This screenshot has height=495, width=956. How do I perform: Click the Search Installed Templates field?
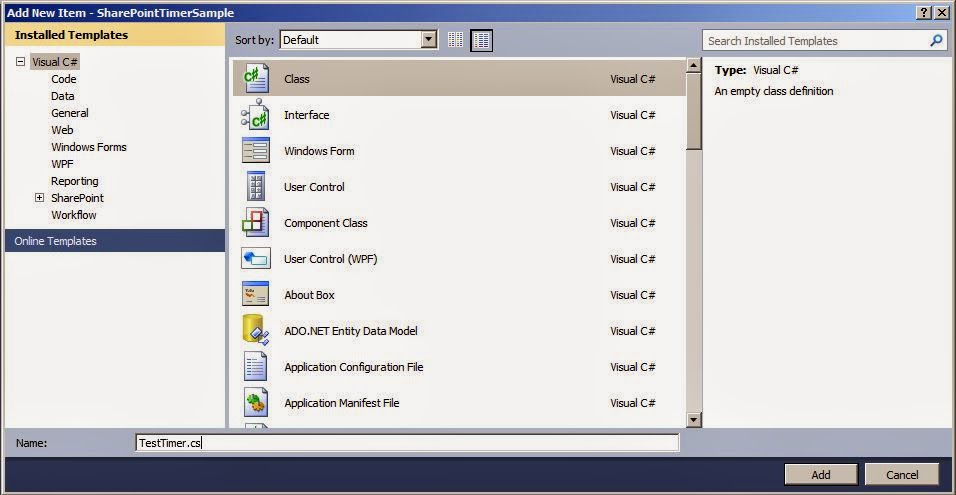[815, 41]
